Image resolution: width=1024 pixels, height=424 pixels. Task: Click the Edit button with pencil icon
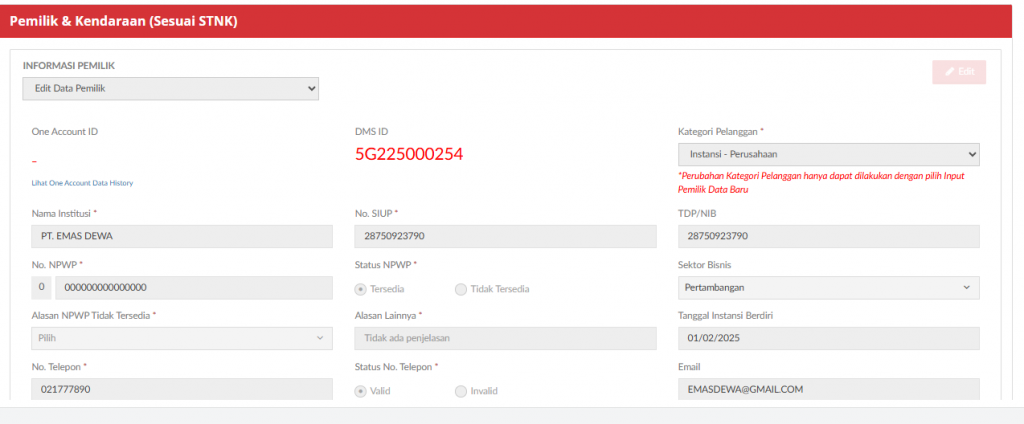pos(958,72)
